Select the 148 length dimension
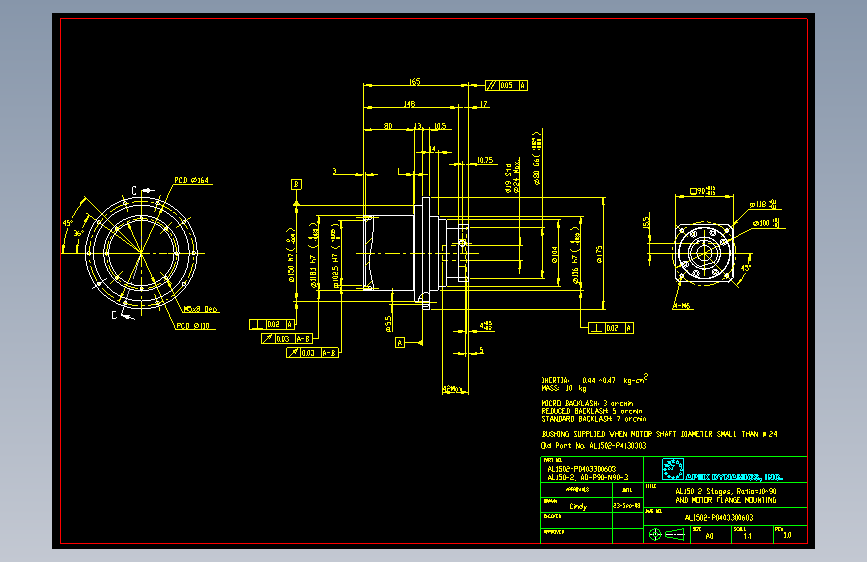This screenshot has width=867, height=562. click(409, 104)
